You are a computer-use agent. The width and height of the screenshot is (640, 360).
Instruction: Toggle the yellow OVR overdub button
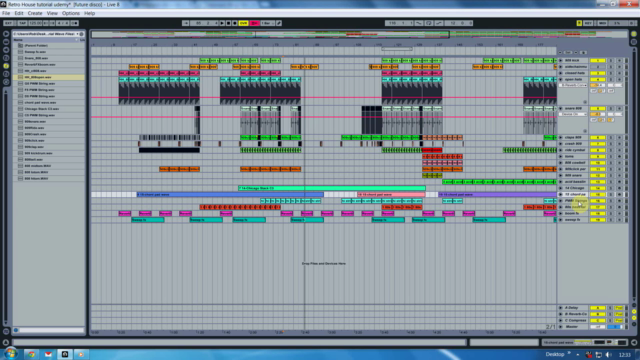pos(244,23)
